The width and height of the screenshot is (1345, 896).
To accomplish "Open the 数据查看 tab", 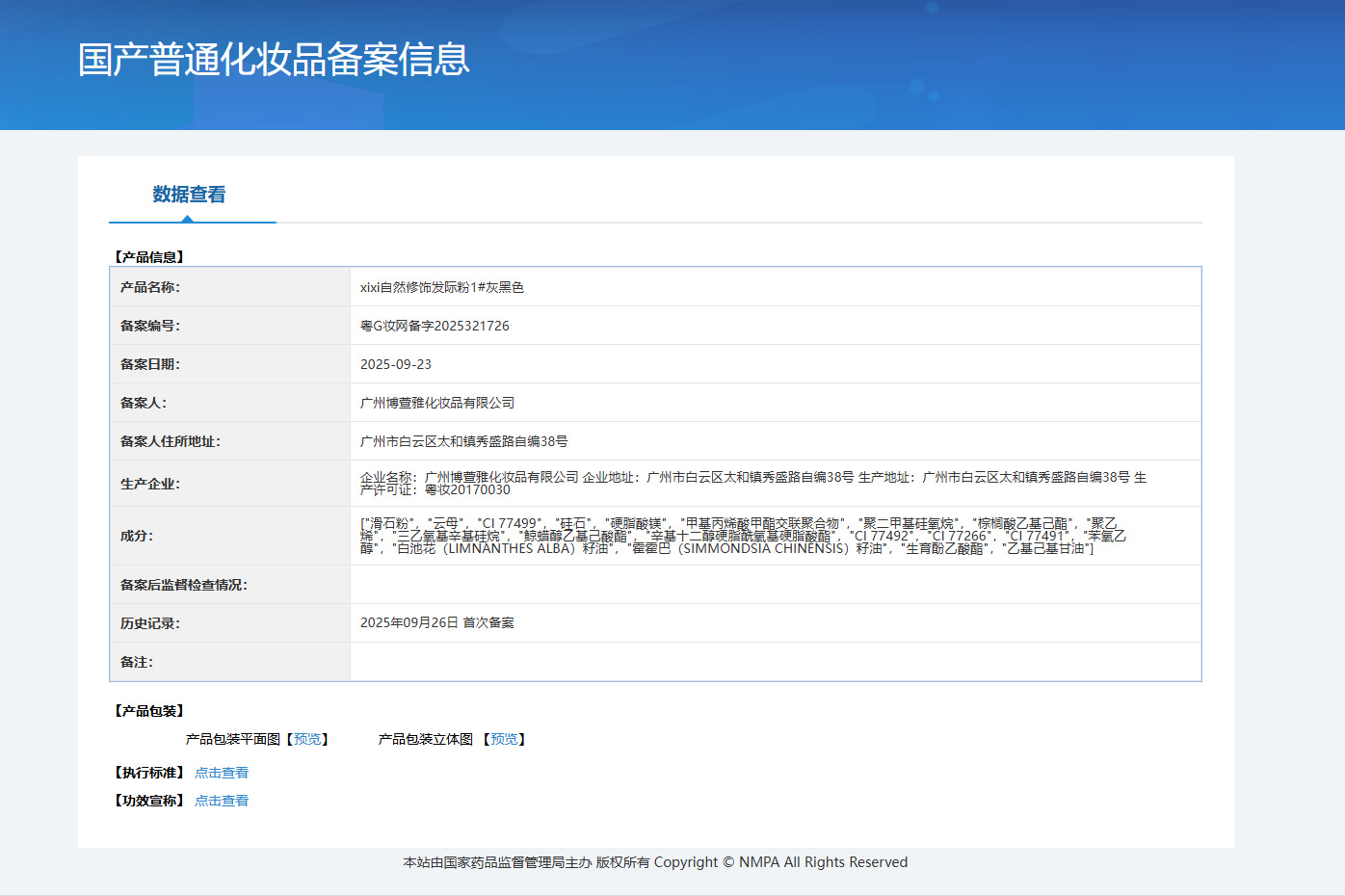I will coord(189,195).
